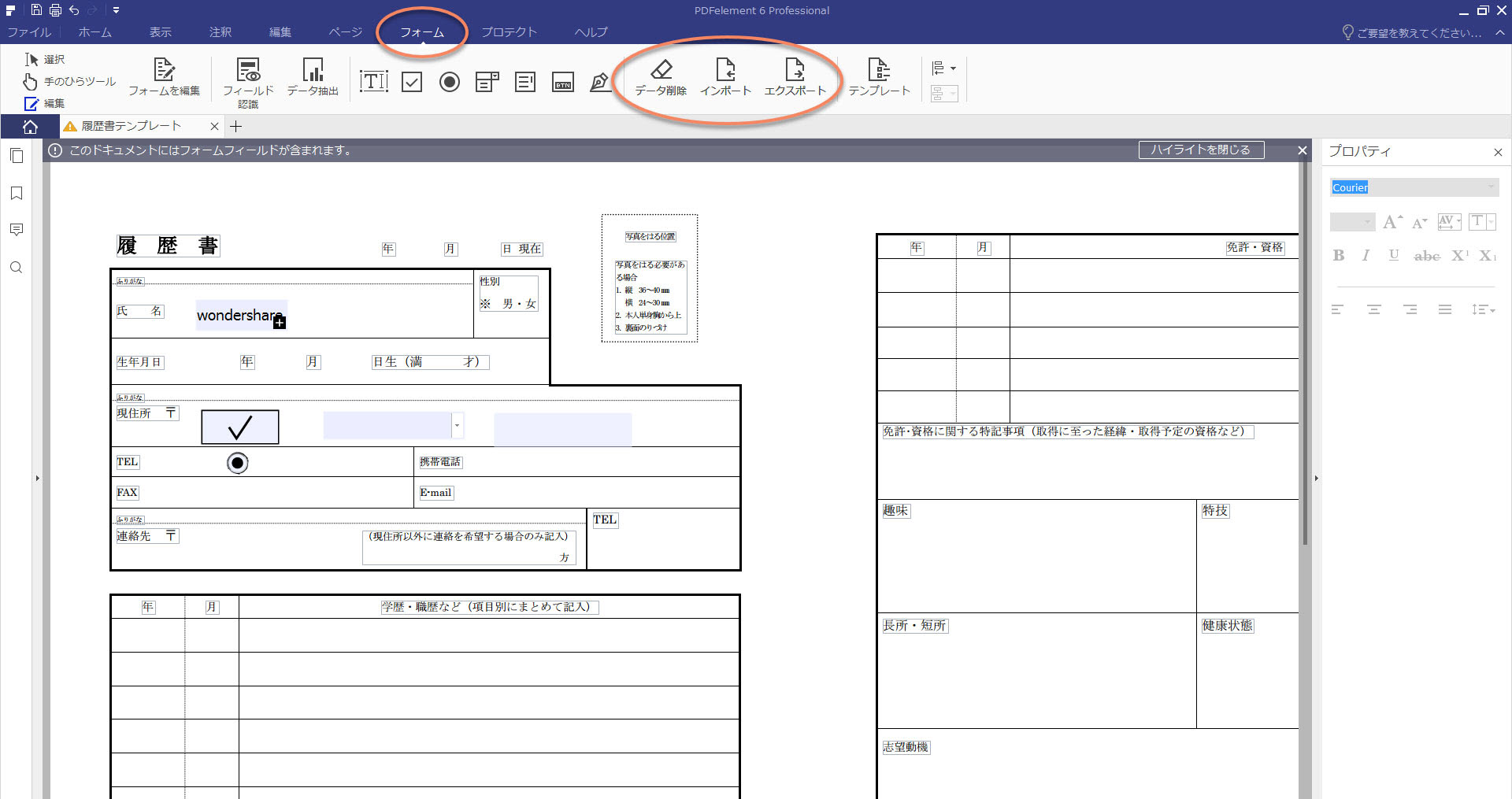Switch to the 注釈 tab
The width and height of the screenshot is (1512, 799).
220,32
